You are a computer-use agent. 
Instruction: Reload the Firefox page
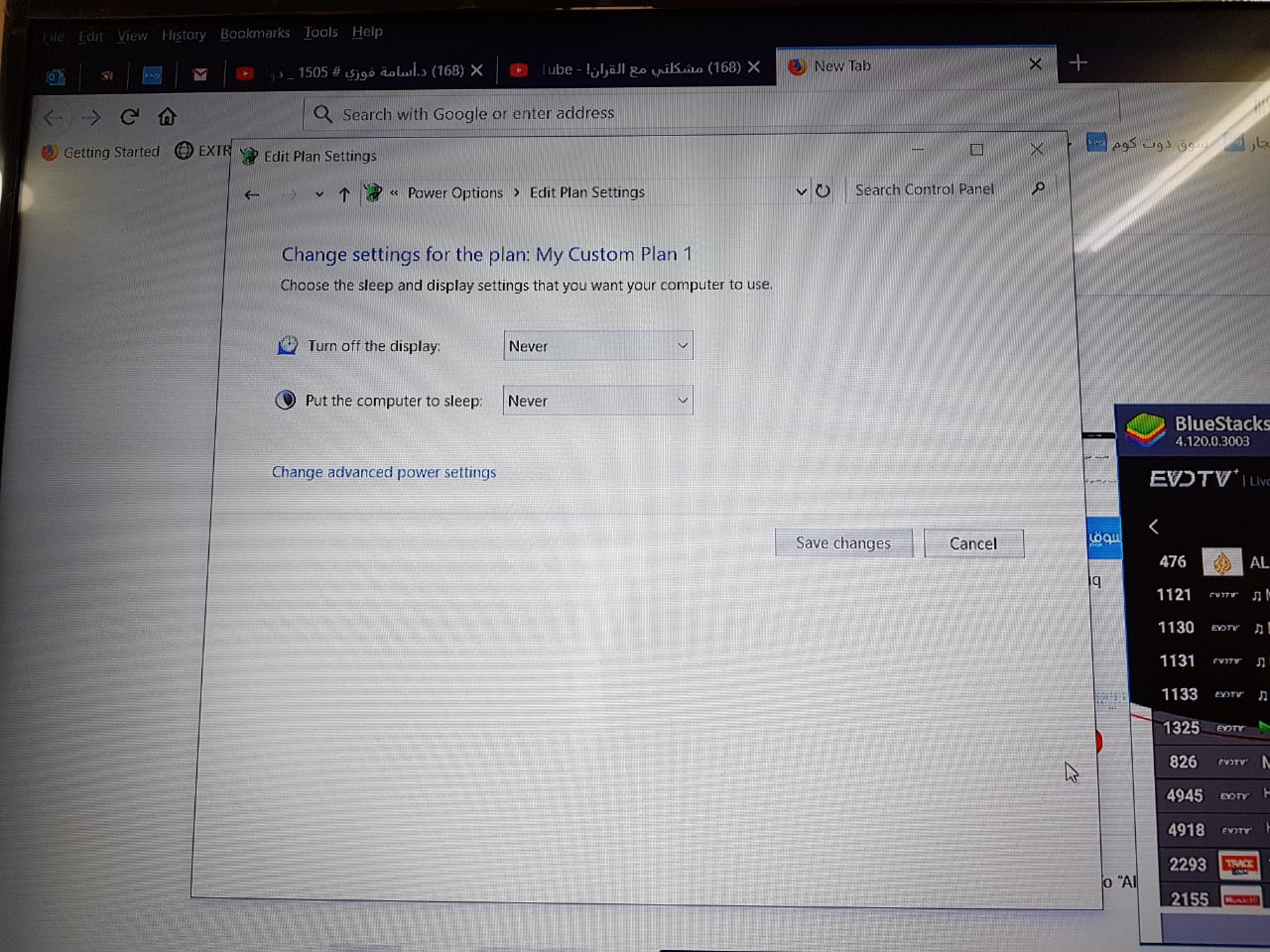pos(129,117)
